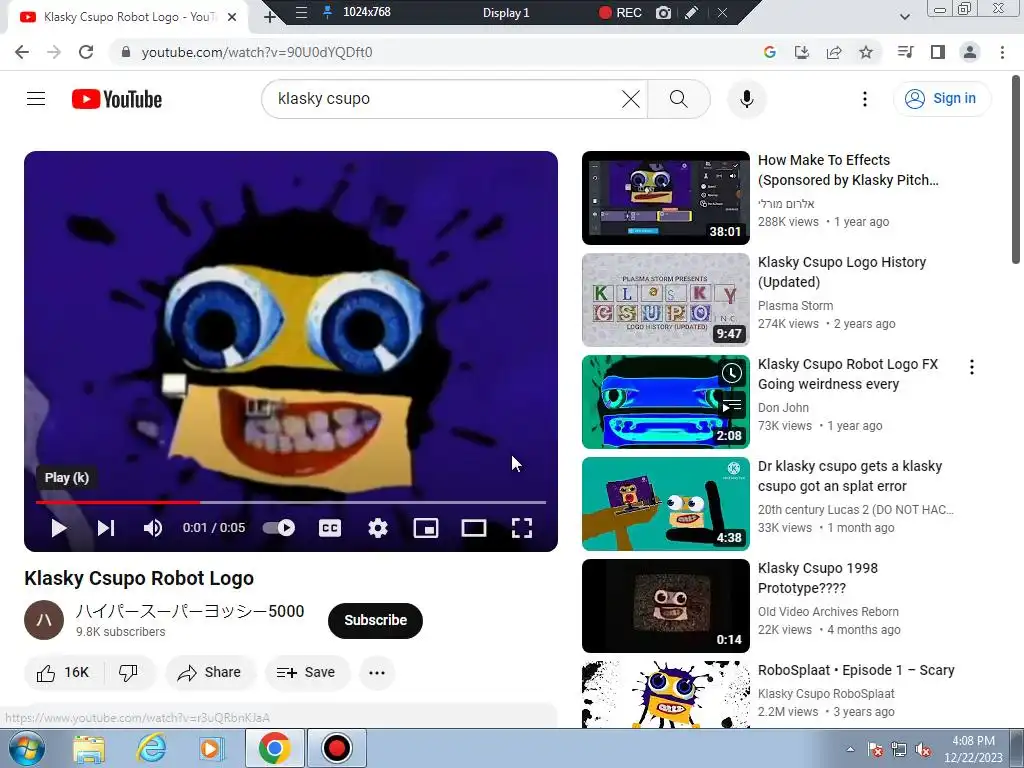Open RoboSplaat Episode 1 video title
The height and width of the screenshot is (768, 1024).
point(856,670)
